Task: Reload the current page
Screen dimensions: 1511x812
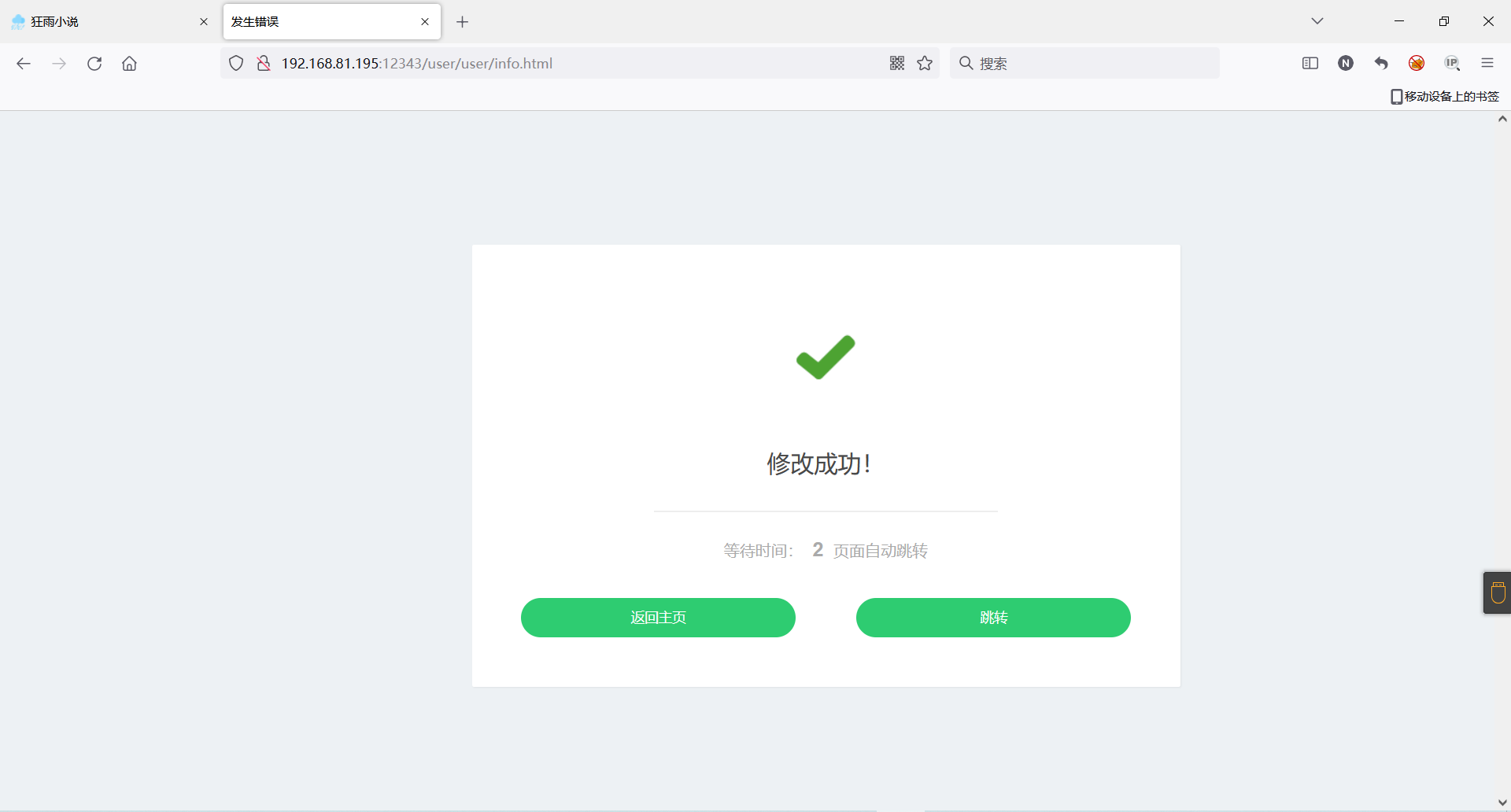Action: click(94, 64)
